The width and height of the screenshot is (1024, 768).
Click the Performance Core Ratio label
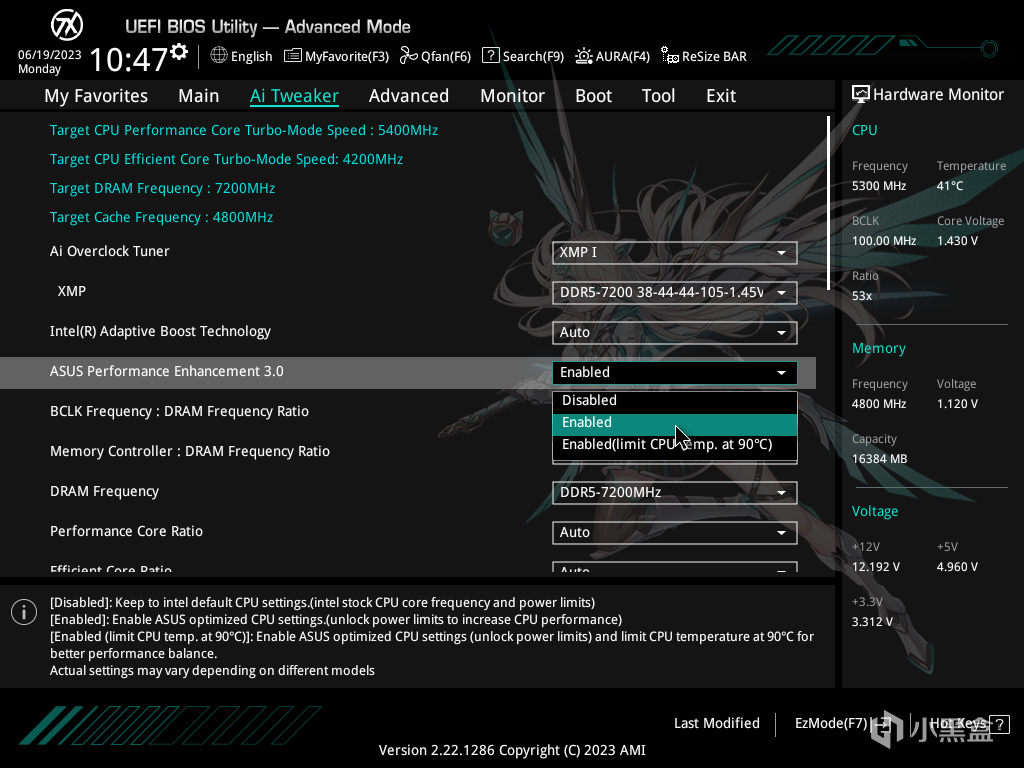coord(127,531)
